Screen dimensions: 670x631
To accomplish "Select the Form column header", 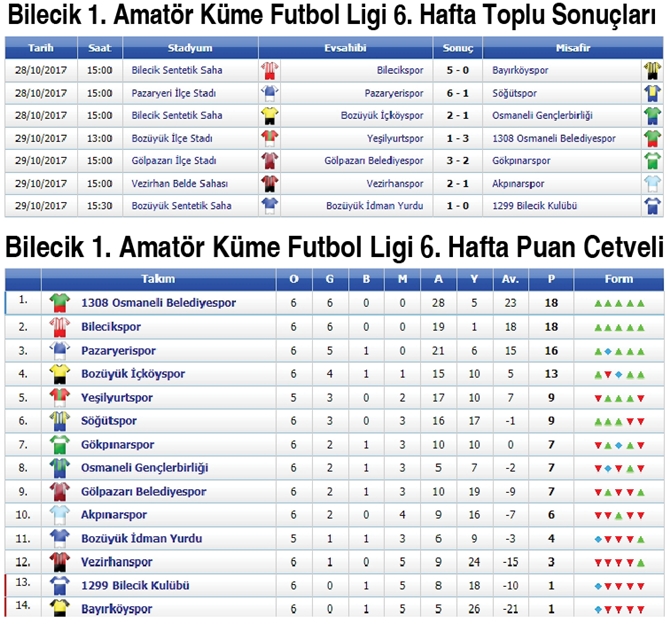I will tap(619, 279).
